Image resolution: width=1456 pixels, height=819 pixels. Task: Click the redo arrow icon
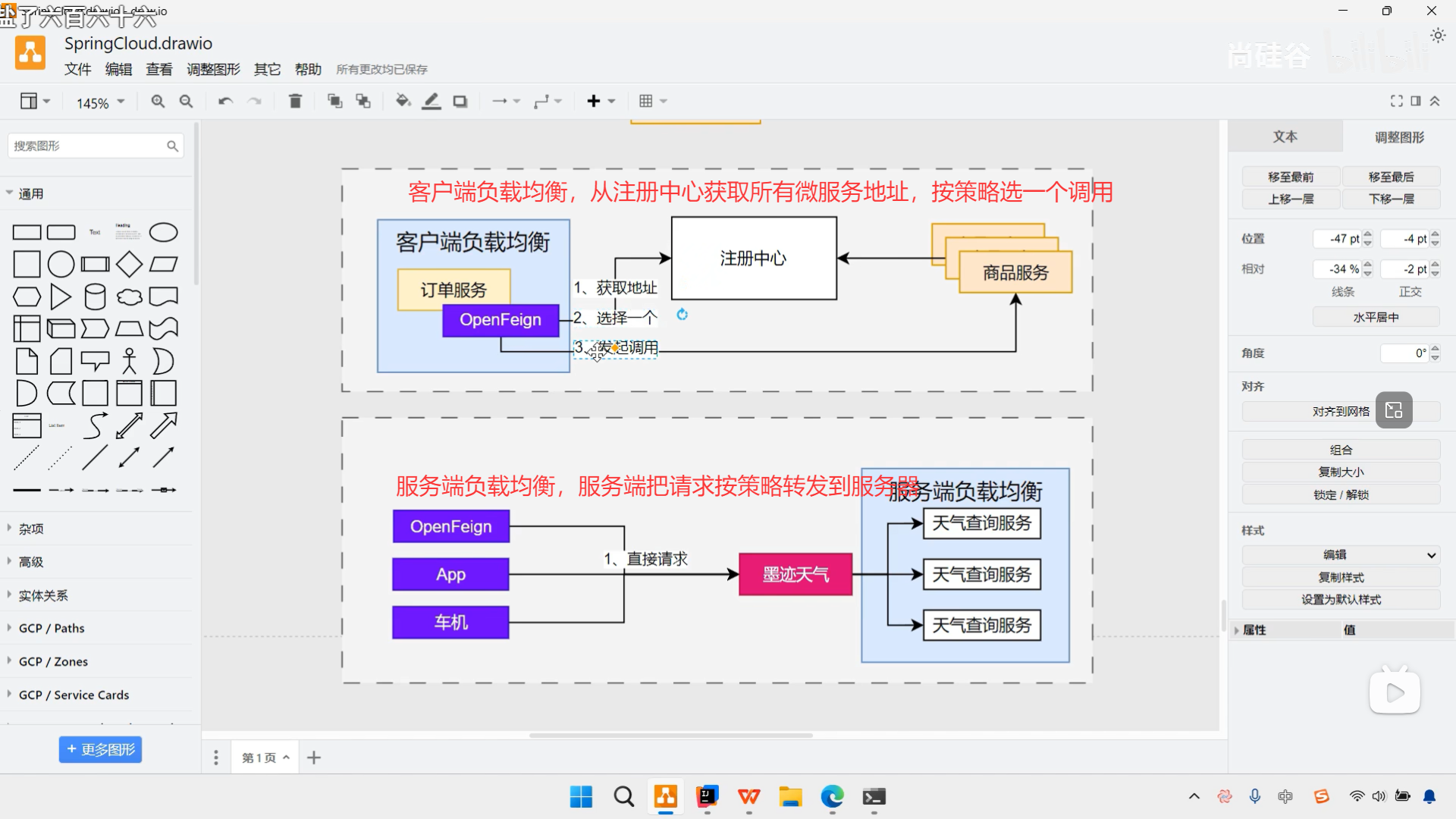[x=255, y=101]
